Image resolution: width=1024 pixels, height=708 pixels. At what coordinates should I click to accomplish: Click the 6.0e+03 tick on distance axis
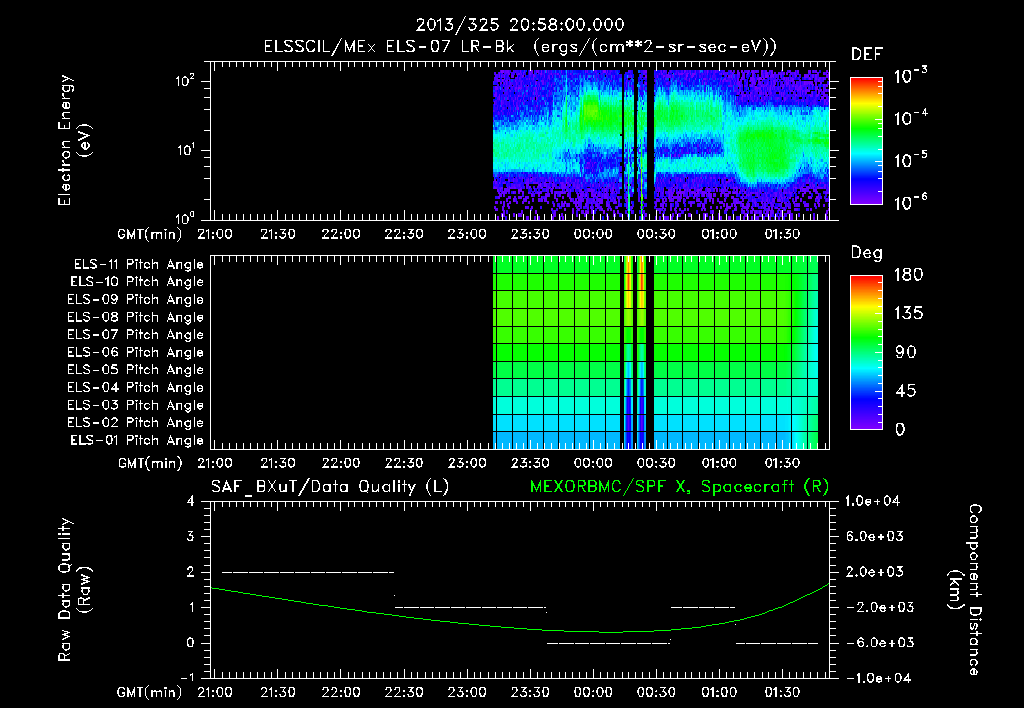pos(874,537)
